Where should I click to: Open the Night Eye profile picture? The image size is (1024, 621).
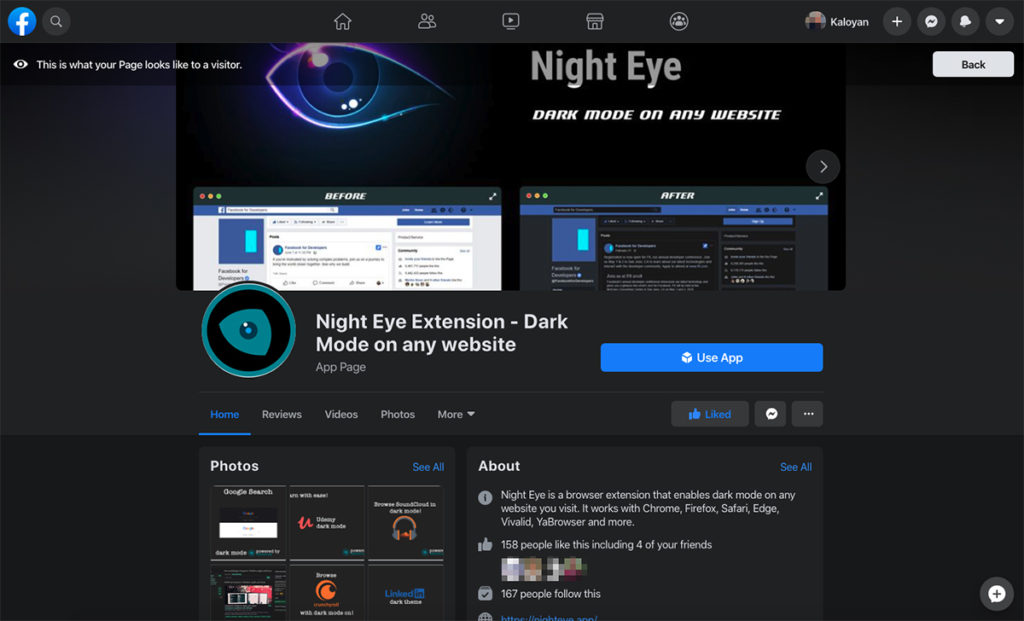pyautogui.click(x=248, y=330)
